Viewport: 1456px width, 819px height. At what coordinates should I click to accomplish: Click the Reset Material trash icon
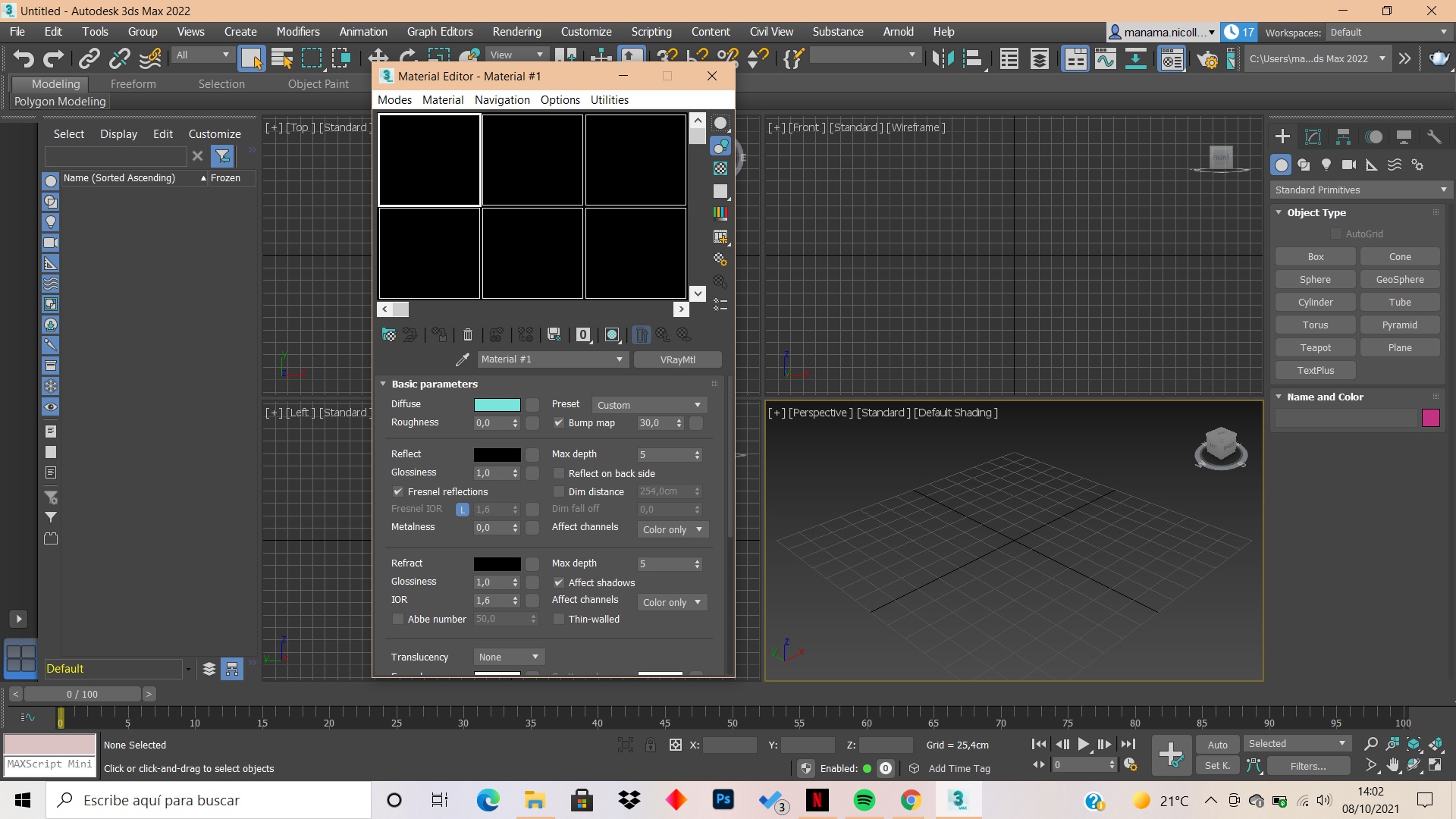pyautogui.click(x=468, y=334)
